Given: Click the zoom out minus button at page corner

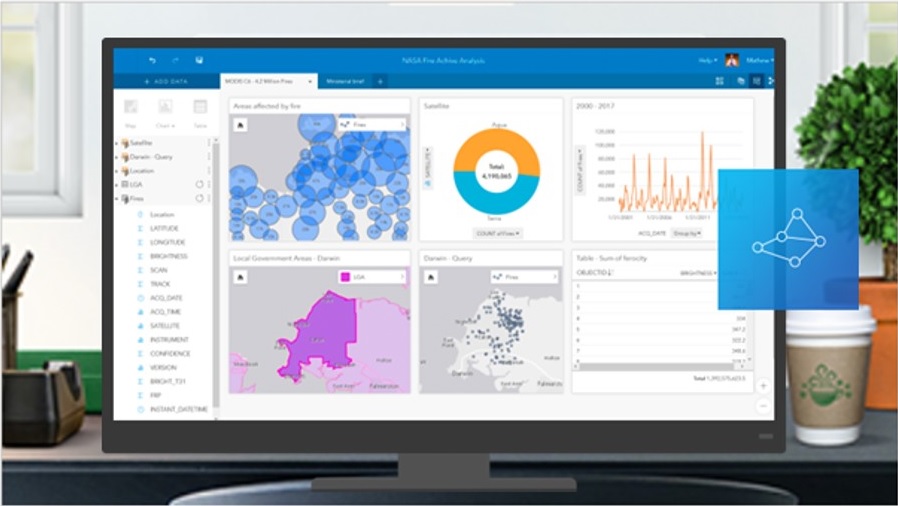Looking at the screenshot, I should (x=763, y=406).
